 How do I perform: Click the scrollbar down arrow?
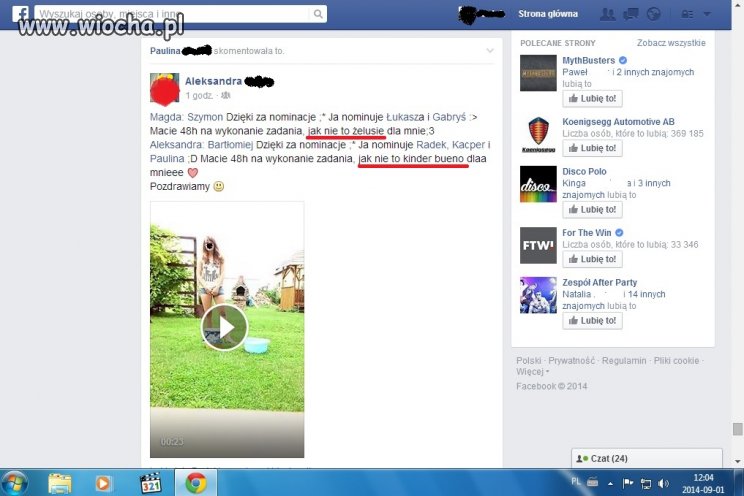pos(737,461)
